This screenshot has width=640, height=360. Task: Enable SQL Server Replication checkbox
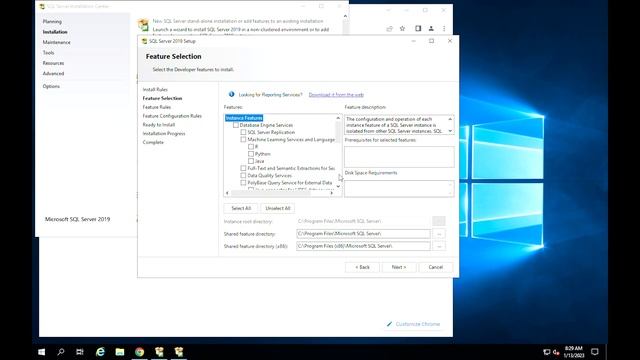point(243,132)
